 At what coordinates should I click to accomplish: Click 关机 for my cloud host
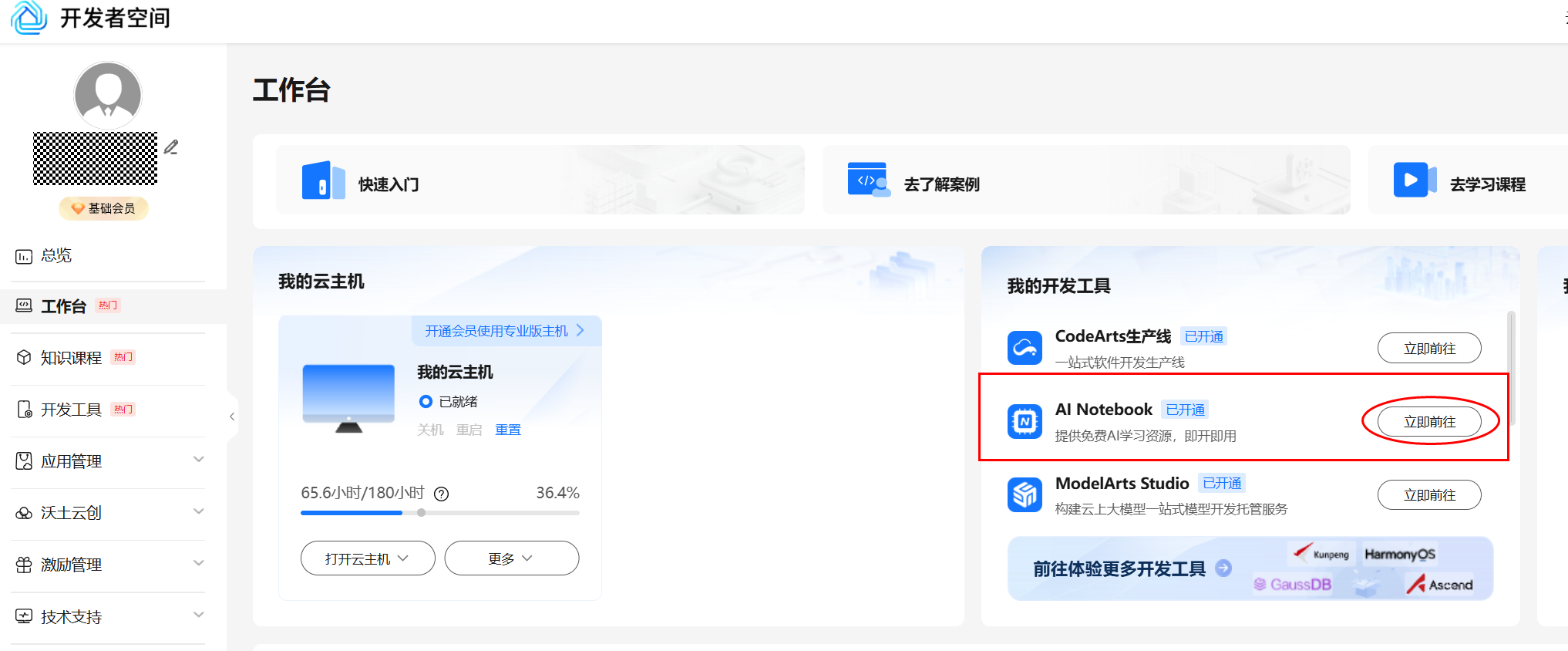tap(430, 430)
